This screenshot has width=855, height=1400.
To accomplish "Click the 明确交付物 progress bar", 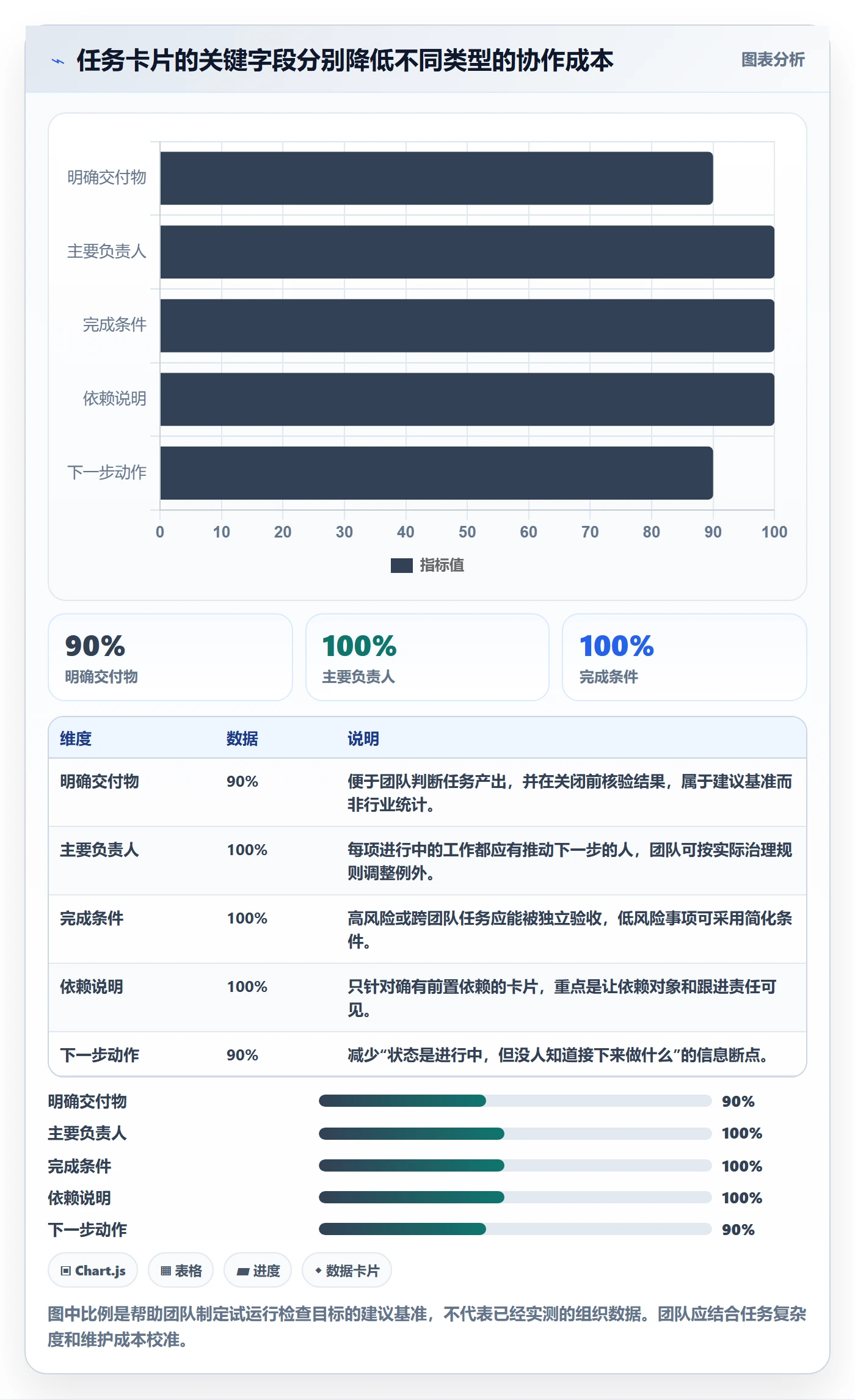I will pos(515,1101).
